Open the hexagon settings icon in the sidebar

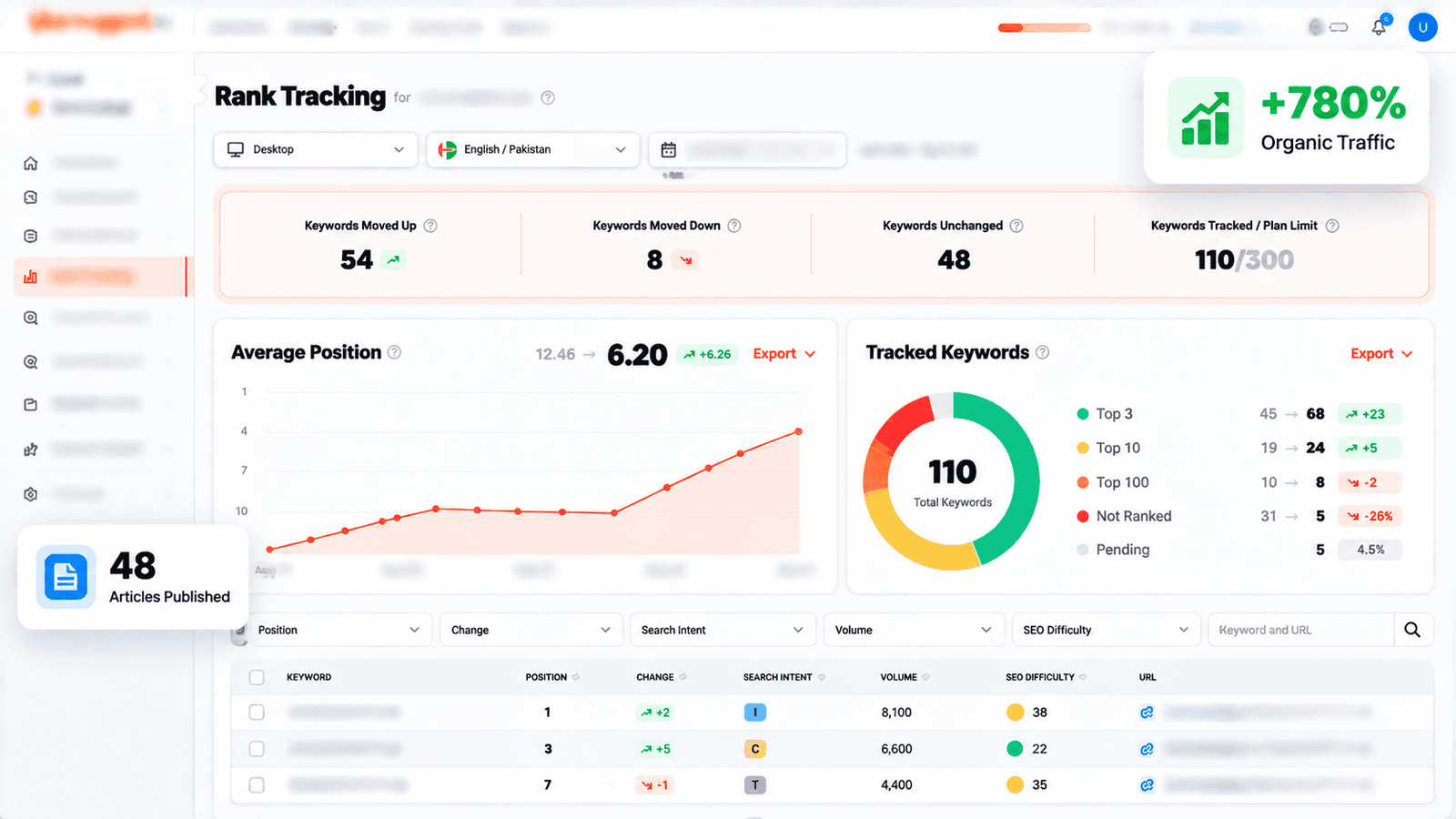[30, 494]
